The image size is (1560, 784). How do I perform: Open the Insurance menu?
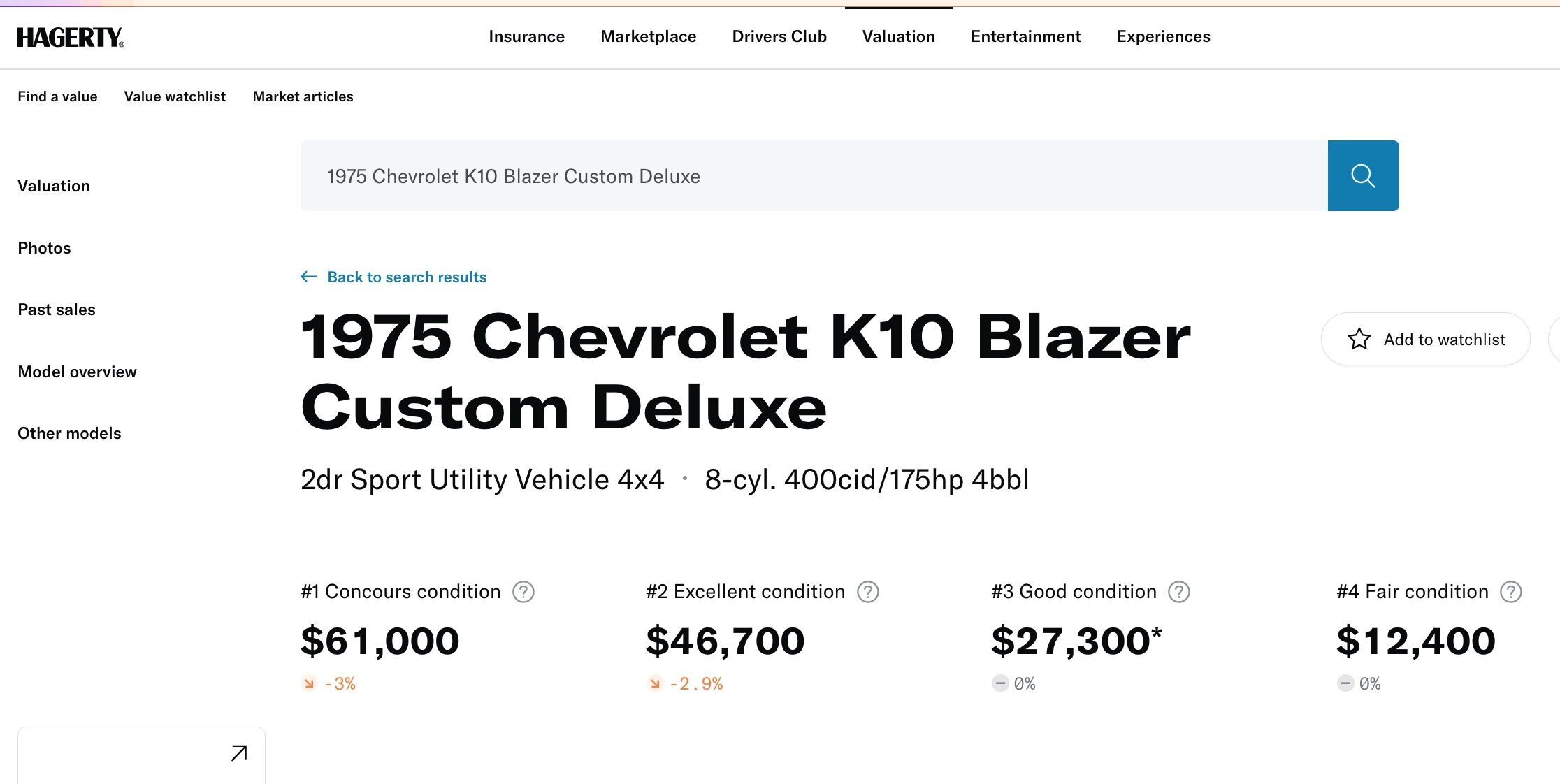[x=526, y=36]
